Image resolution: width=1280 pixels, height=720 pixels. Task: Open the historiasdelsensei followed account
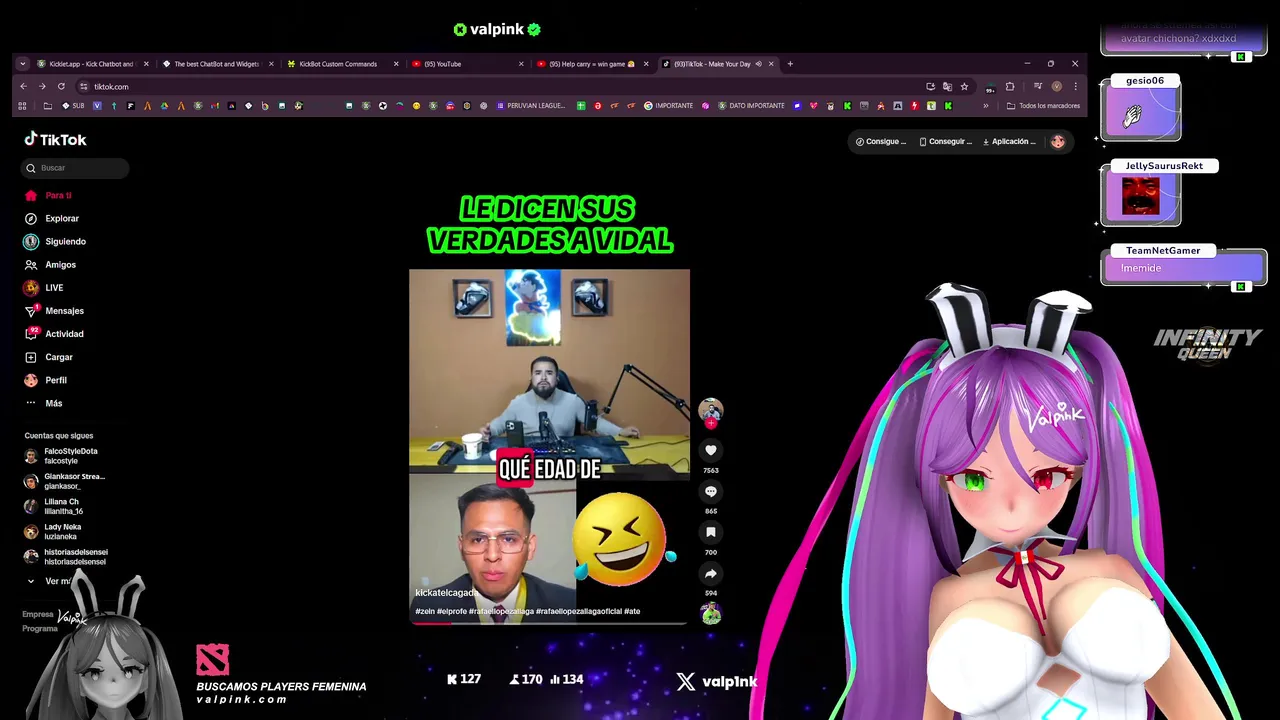(x=66, y=556)
